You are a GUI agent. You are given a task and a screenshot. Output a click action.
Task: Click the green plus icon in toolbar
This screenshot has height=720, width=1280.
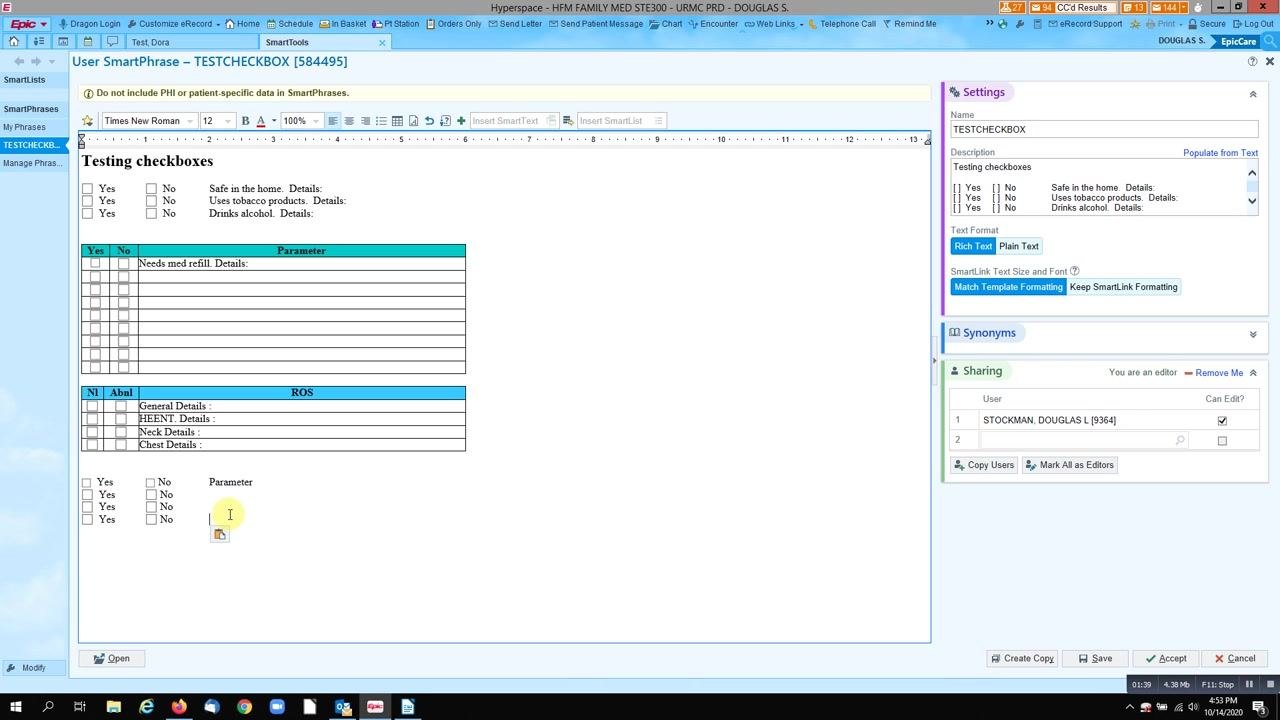[x=461, y=121]
